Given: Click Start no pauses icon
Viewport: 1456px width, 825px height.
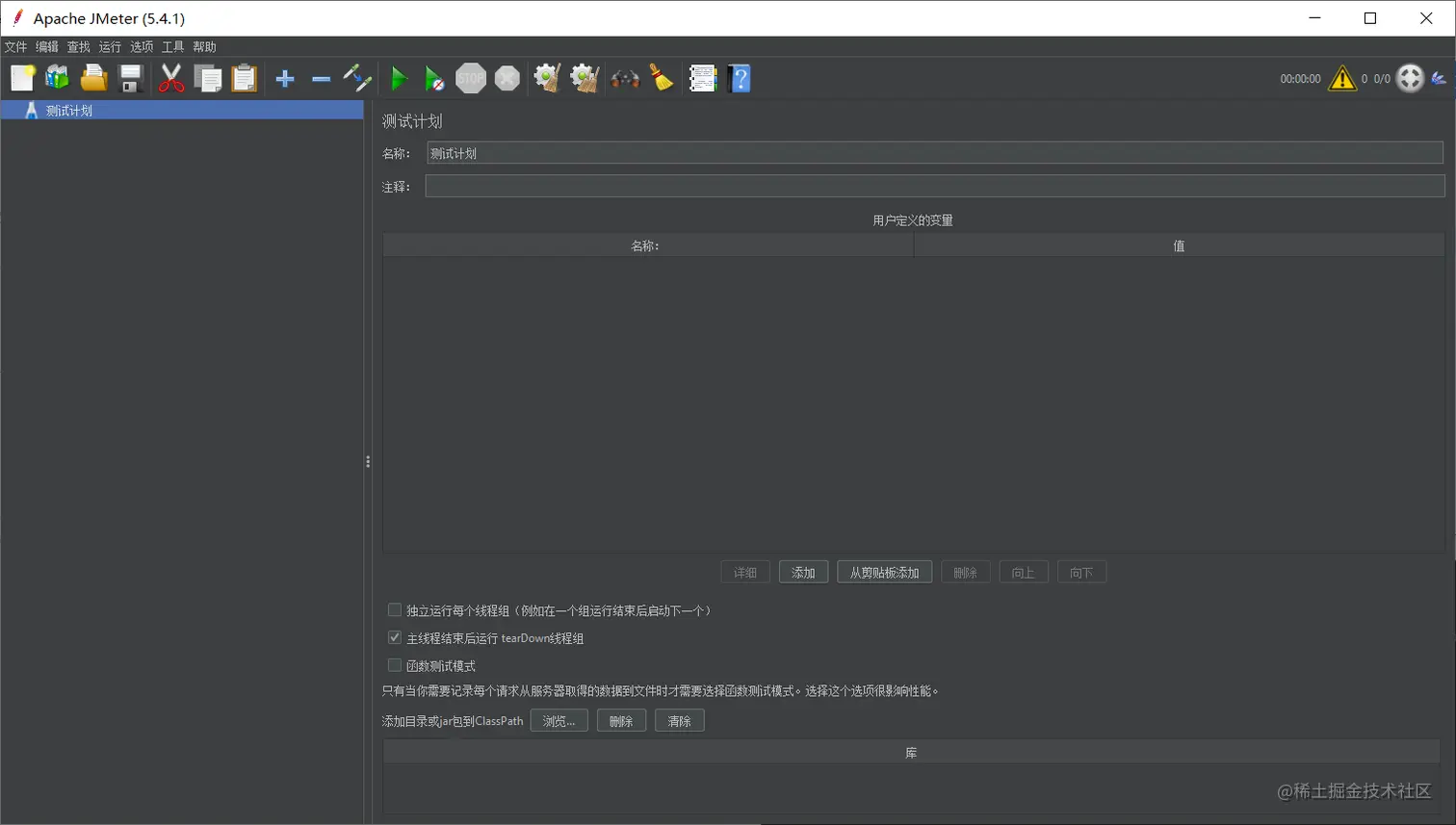Looking at the screenshot, I should click(x=434, y=78).
